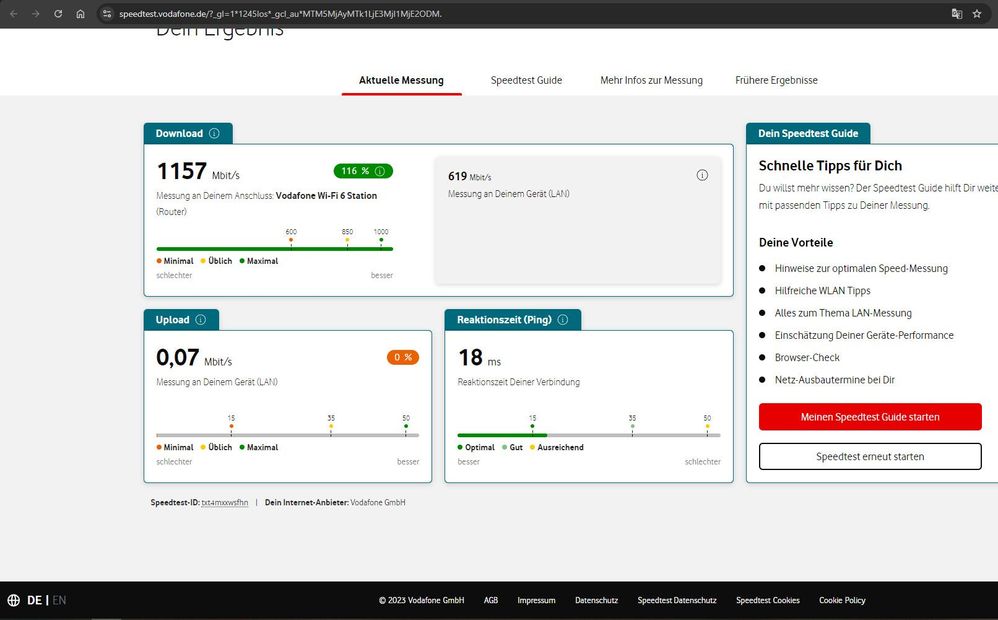Show info for the 116 % badge

click(x=380, y=171)
